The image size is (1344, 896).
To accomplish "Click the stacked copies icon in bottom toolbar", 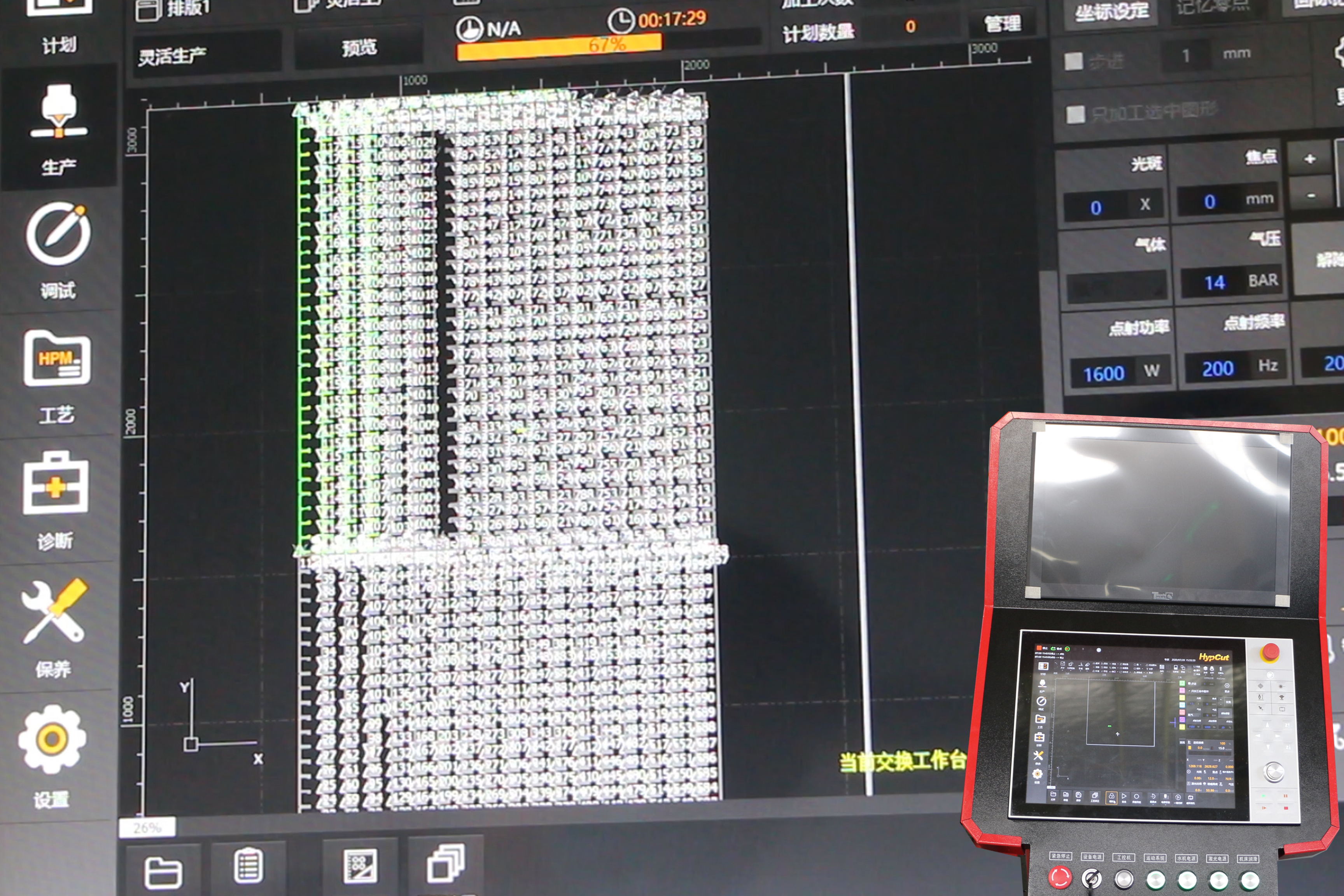I will pyautogui.click(x=446, y=863).
